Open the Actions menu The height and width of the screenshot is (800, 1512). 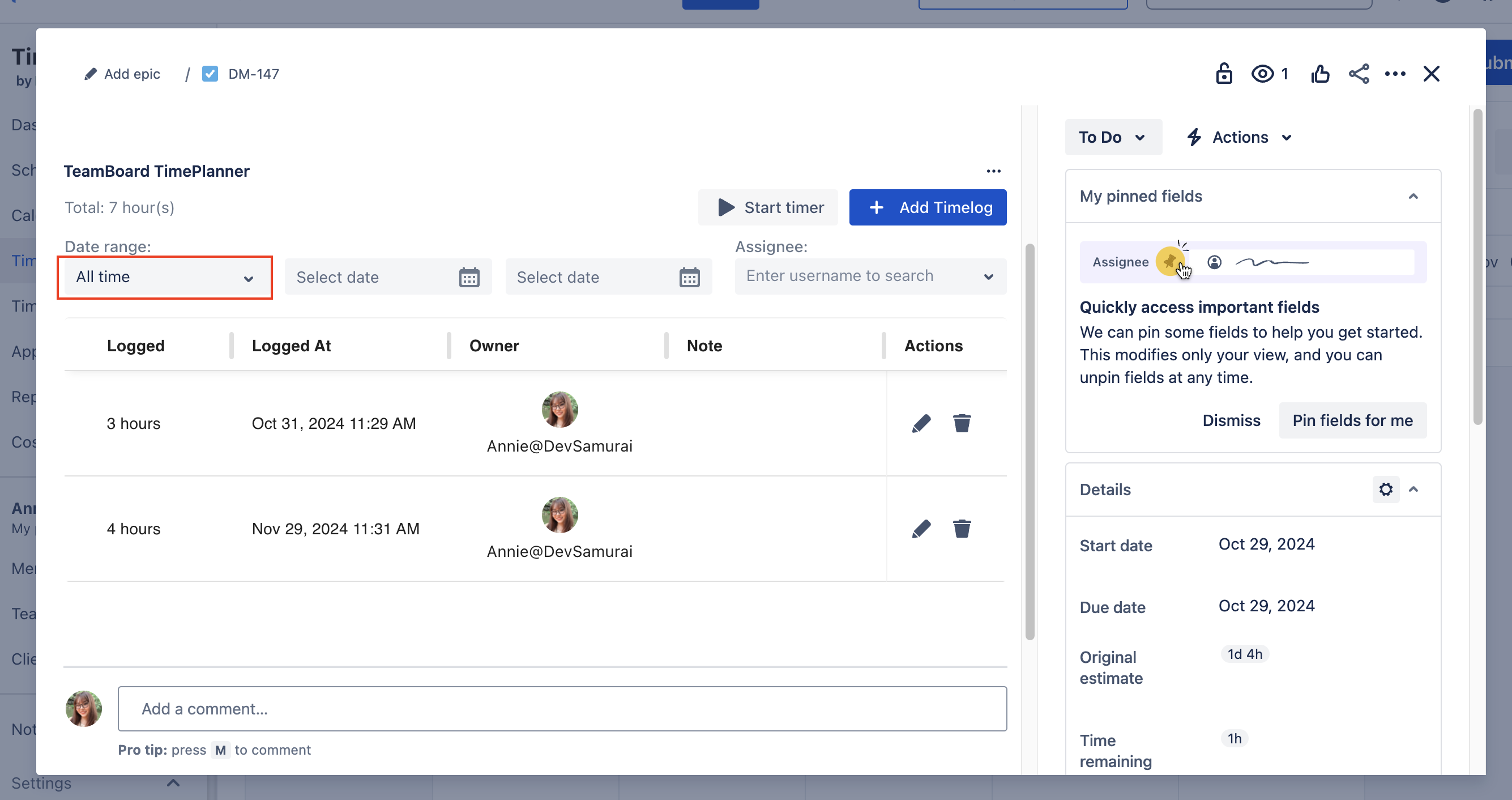1240,138
